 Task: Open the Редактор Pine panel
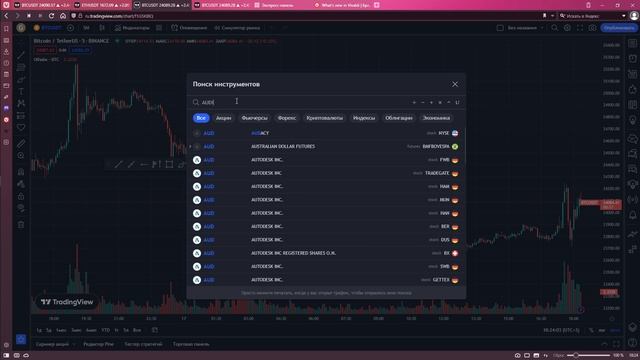pyautogui.click(x=98, y=344)
